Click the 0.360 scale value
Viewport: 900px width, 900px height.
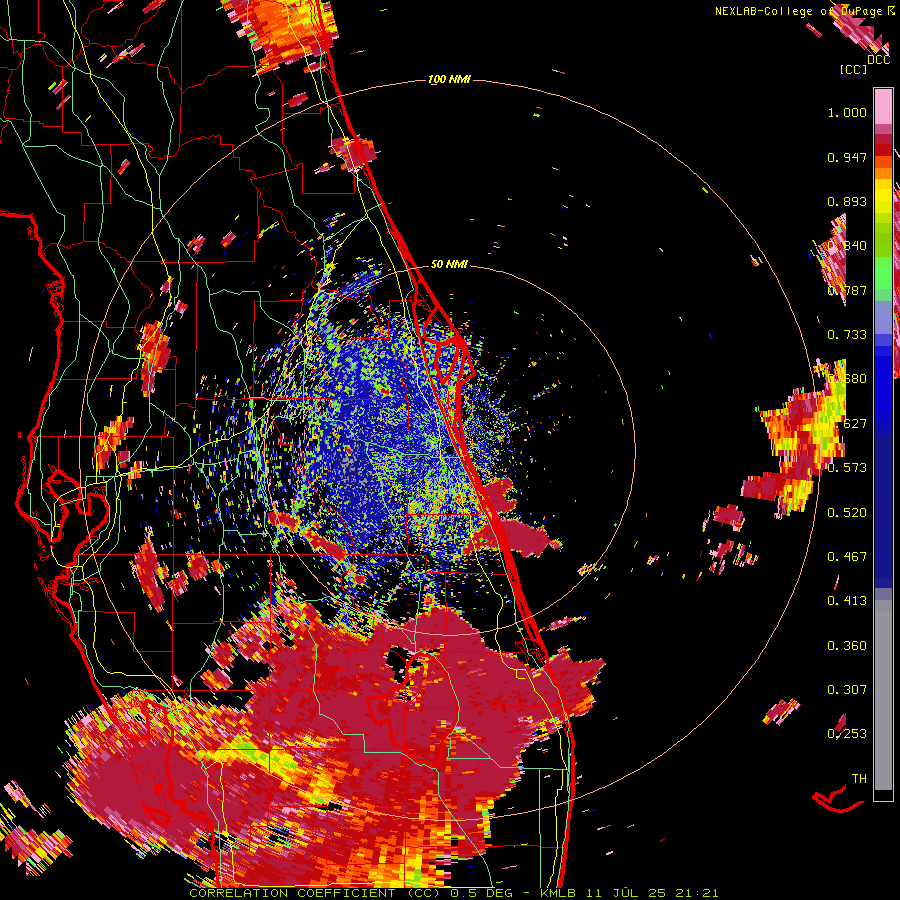tap(847, 645)
